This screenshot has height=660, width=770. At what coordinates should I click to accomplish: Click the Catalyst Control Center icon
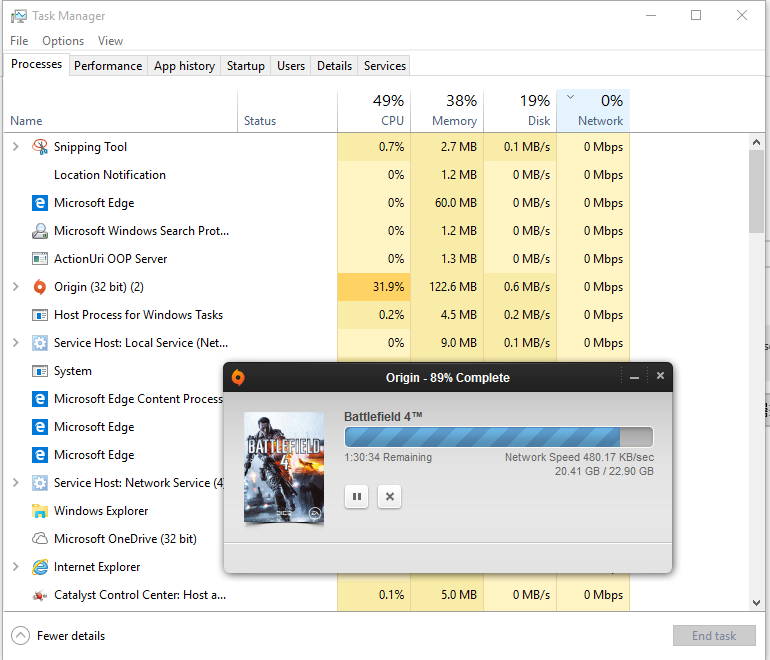pos(40,595)
